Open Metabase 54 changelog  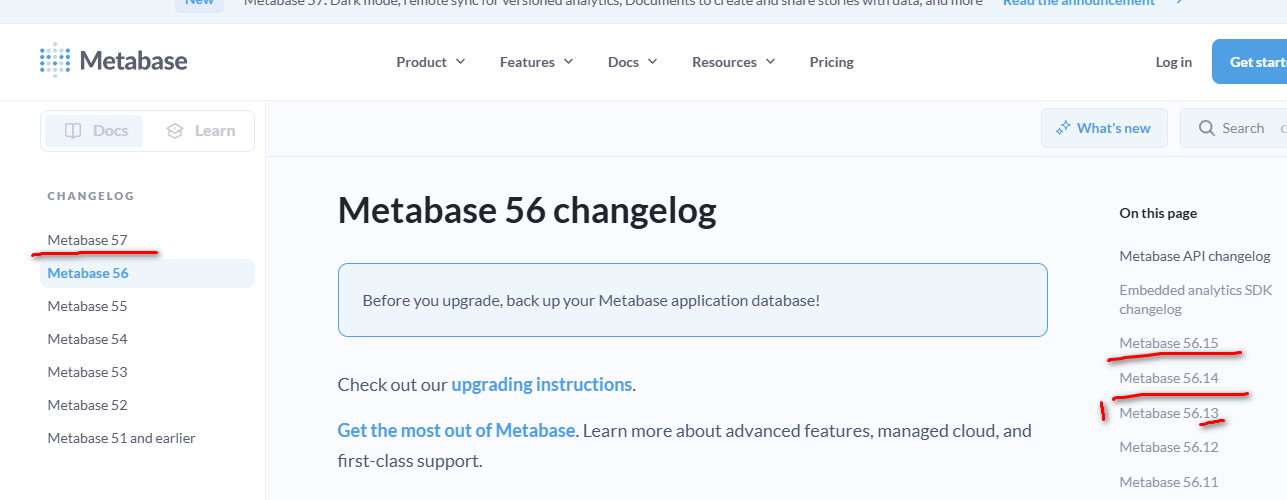tap(87, 339)
